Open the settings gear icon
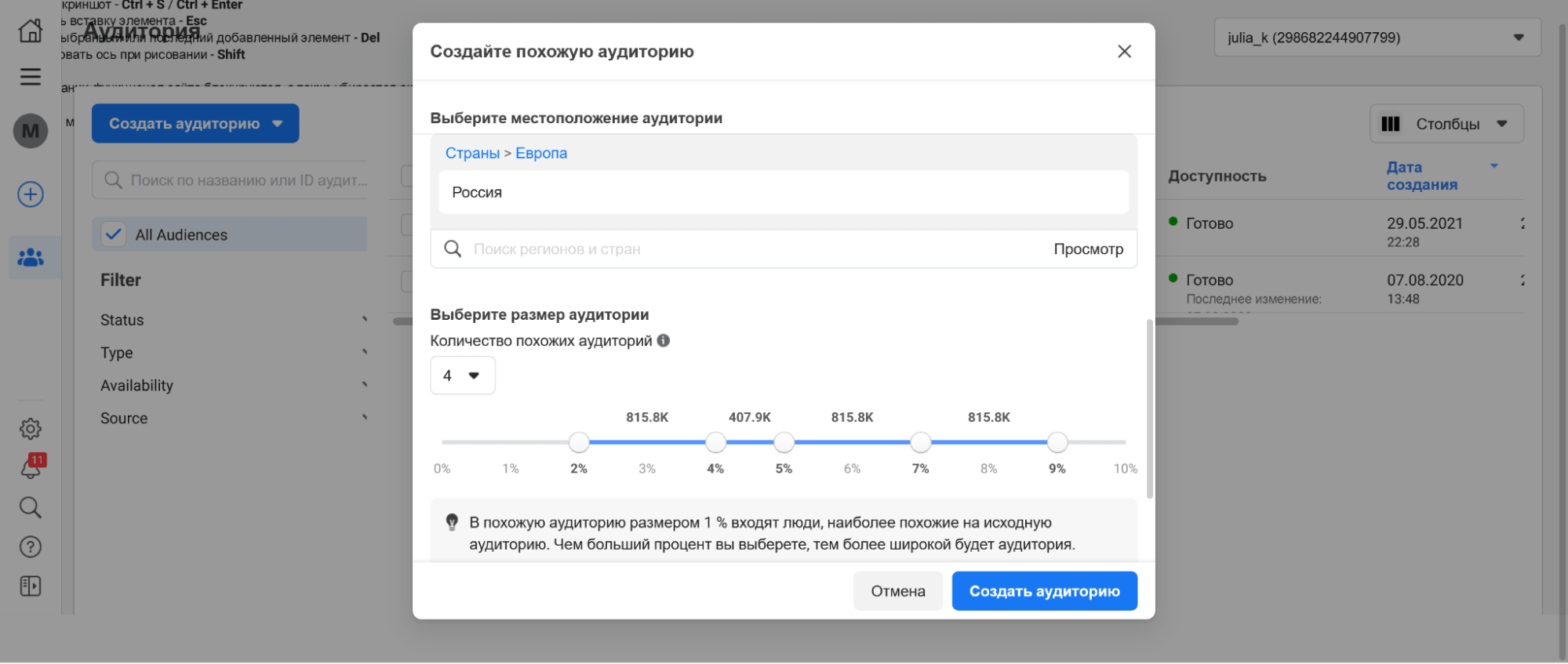This screenshot has height=664, width=1568. (31, 429)
